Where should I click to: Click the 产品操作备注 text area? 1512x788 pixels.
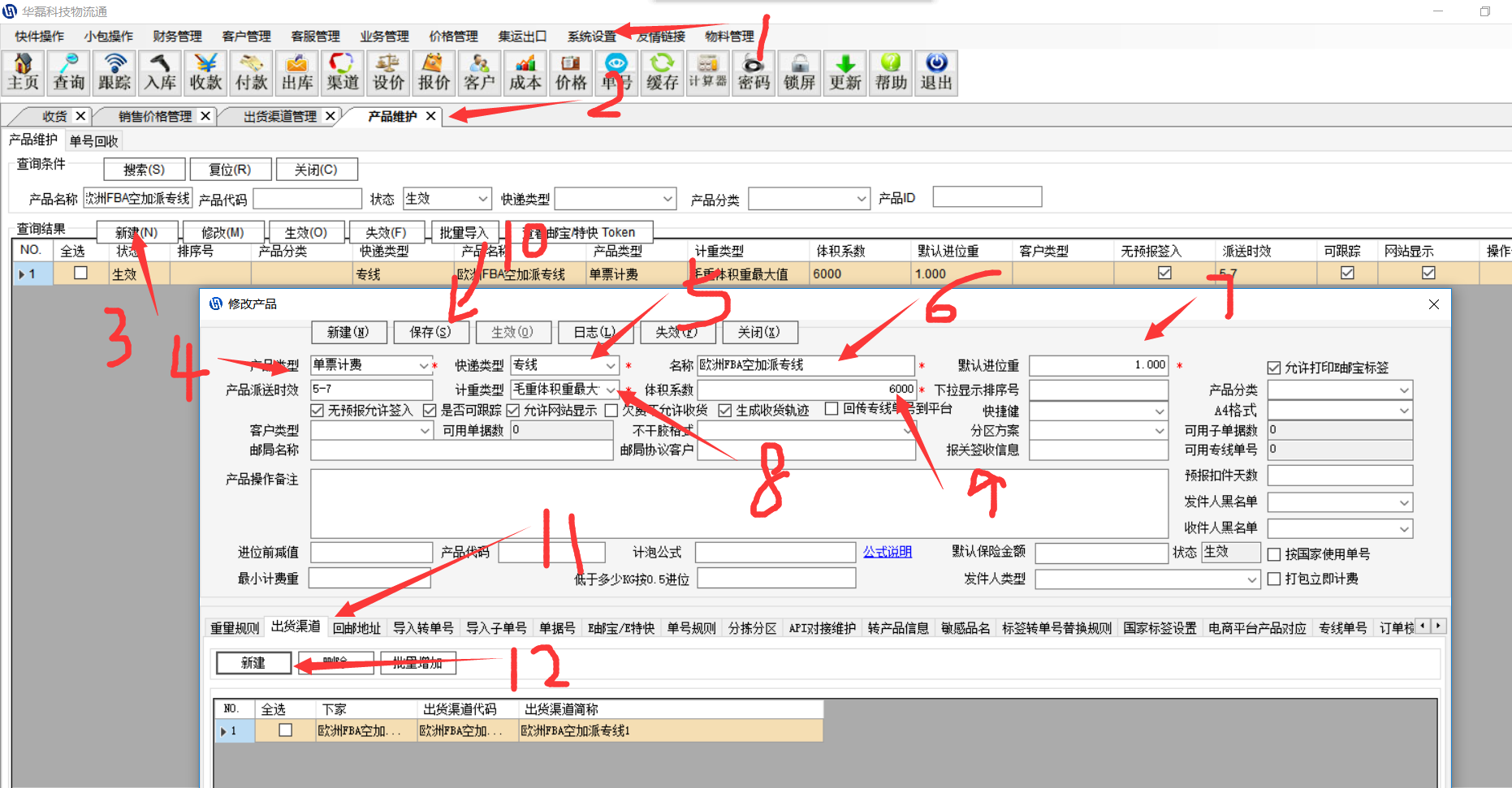(x=738, y=503)
